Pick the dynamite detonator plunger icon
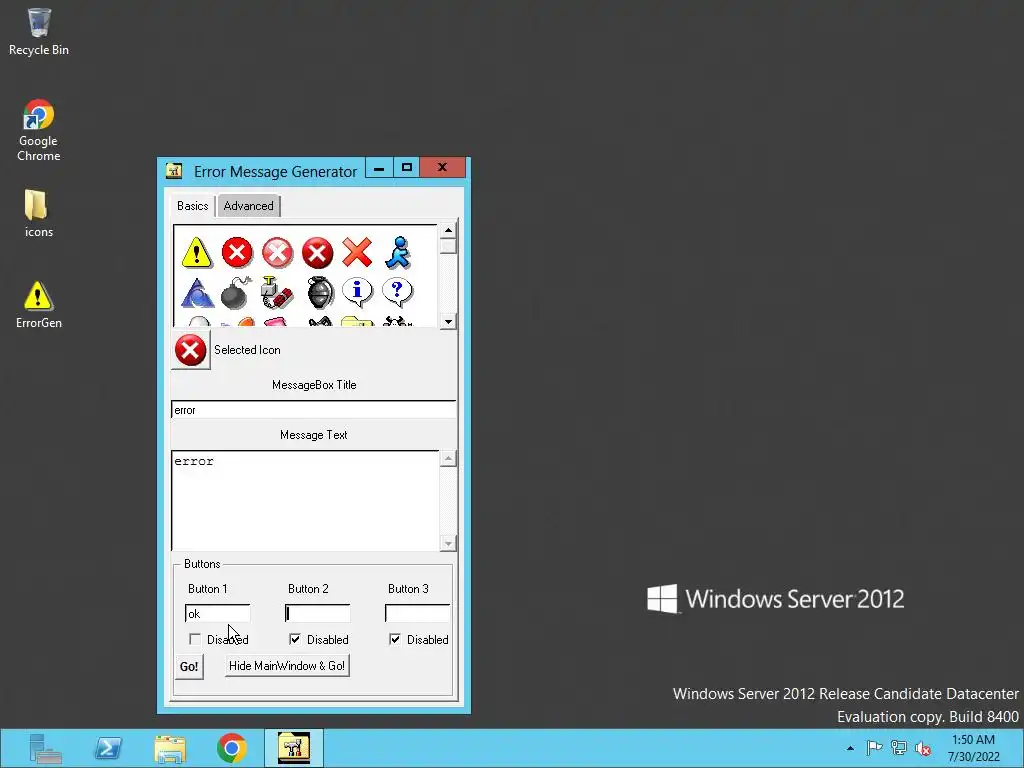Image resolution: width=1024 pixels, height=768 pixels. (x=277, y=292)
